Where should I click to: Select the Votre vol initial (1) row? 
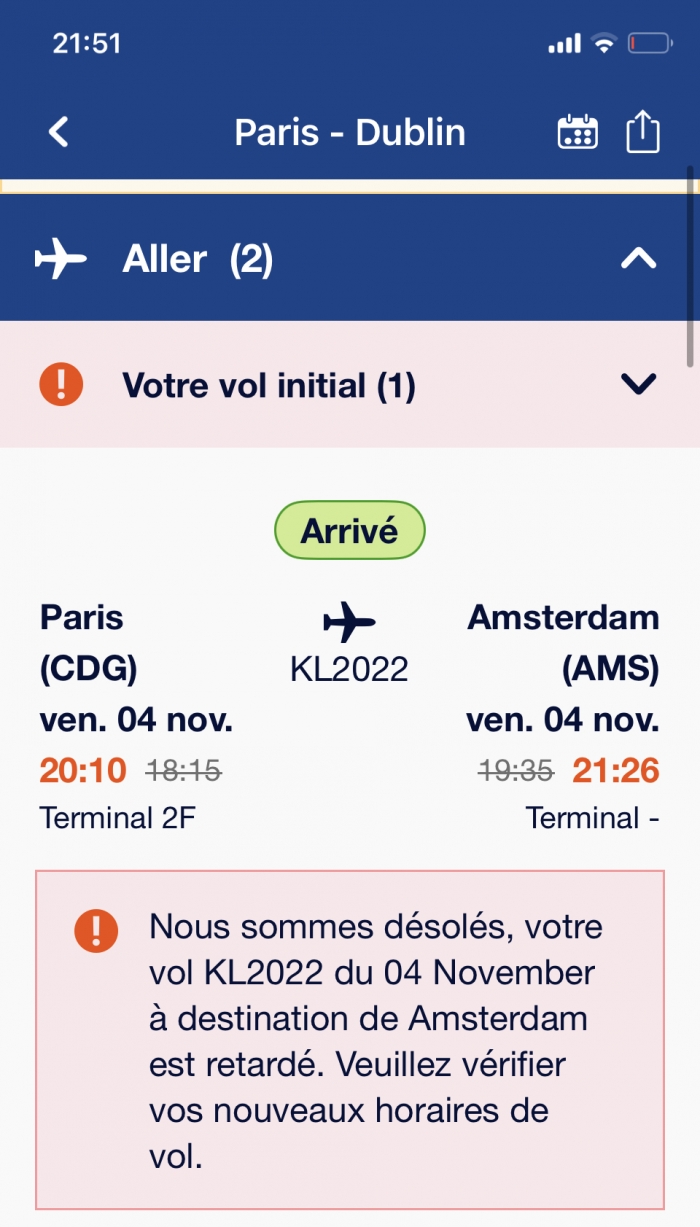coord(350,385)
